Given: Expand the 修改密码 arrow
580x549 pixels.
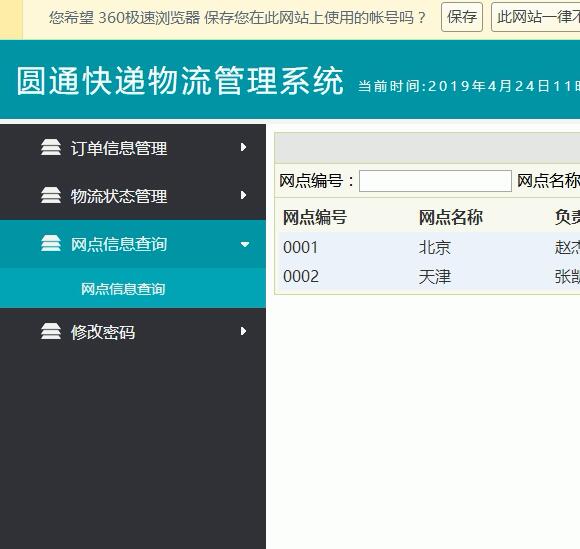Looking at the screenshot, I should click(x=243, y=331).
